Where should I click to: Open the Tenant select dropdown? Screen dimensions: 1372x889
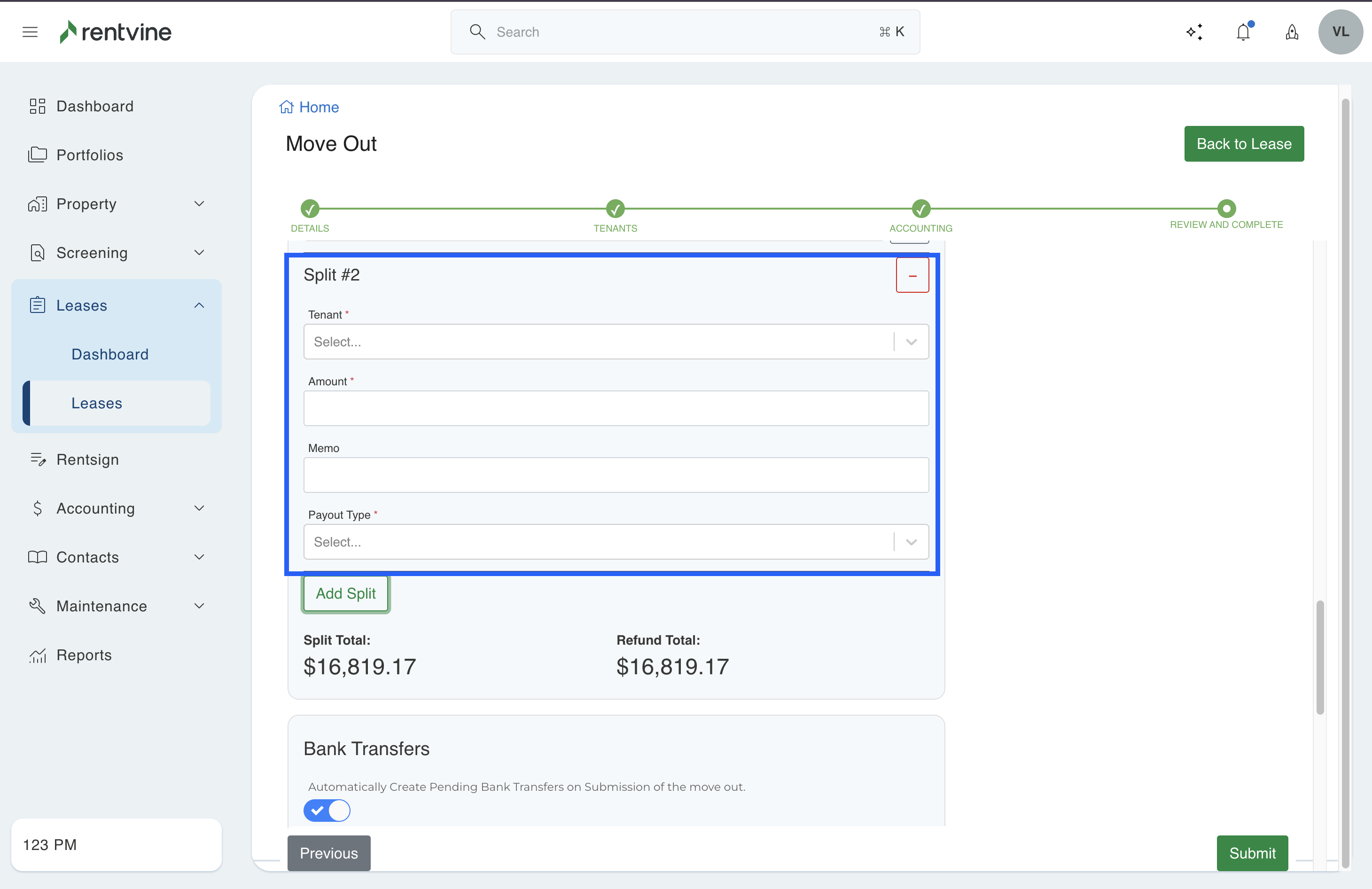pyautogui.click(x=616, y=342)
